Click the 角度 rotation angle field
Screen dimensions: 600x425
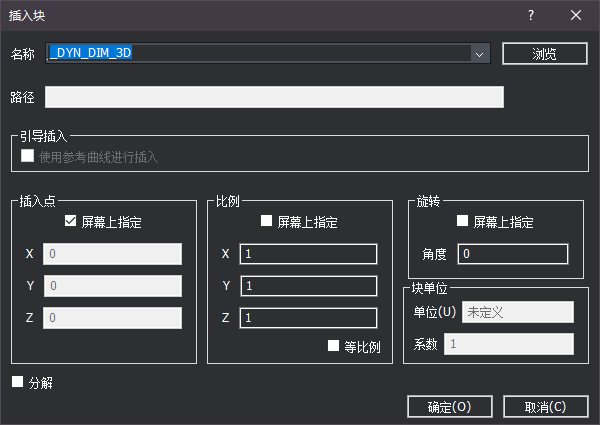(x=512, y=254)
